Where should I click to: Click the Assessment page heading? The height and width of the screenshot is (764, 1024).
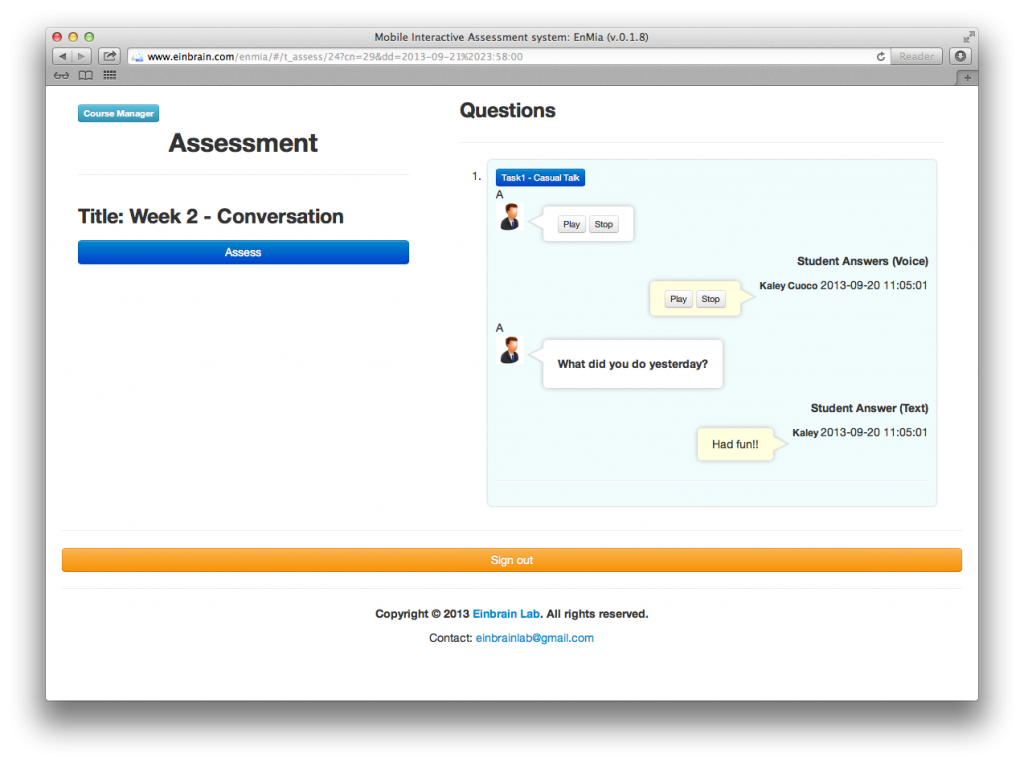pyautogui.click(x=244, y=143)
